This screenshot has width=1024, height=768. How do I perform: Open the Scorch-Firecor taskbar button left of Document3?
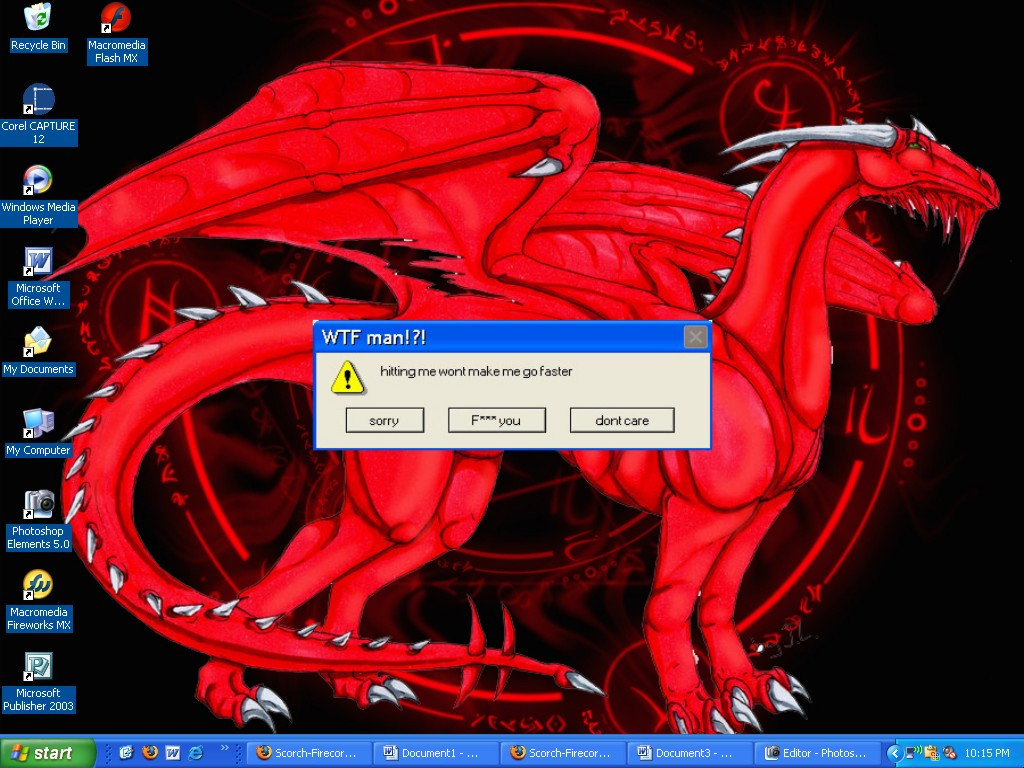[x=564, y=753]
